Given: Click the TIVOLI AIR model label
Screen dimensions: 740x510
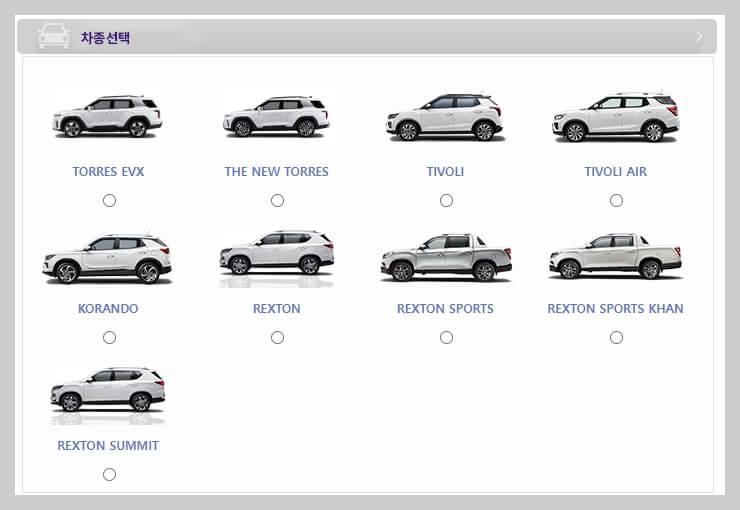Looking at the screenshot, I should (615, 171).
